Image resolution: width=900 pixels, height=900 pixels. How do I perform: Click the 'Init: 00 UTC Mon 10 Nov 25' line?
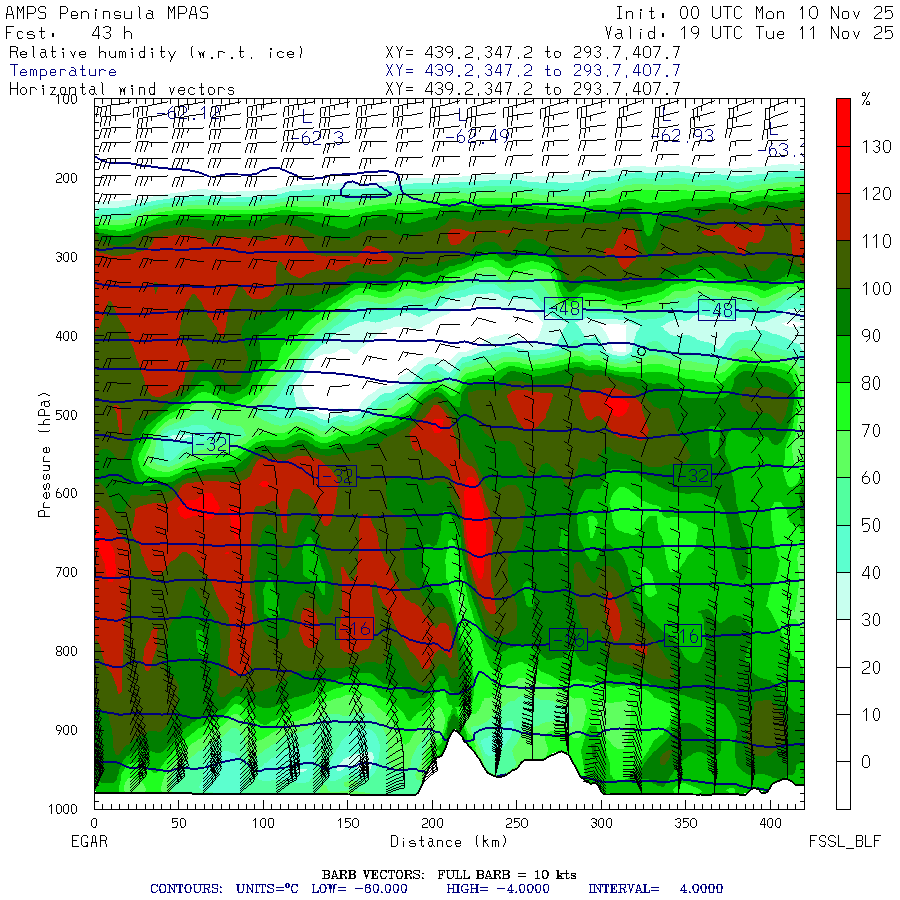point(755,13)
